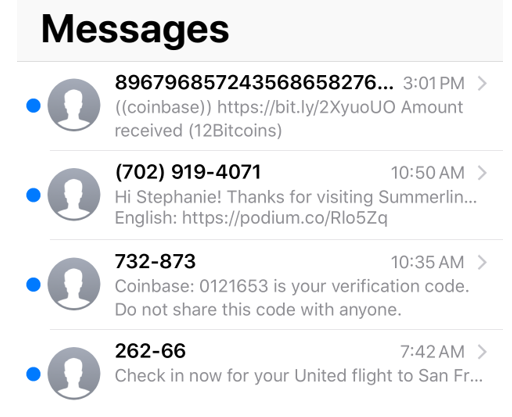Click unread blue dot beside Summerlin message
512x417 pixels.
pos(33,195)
